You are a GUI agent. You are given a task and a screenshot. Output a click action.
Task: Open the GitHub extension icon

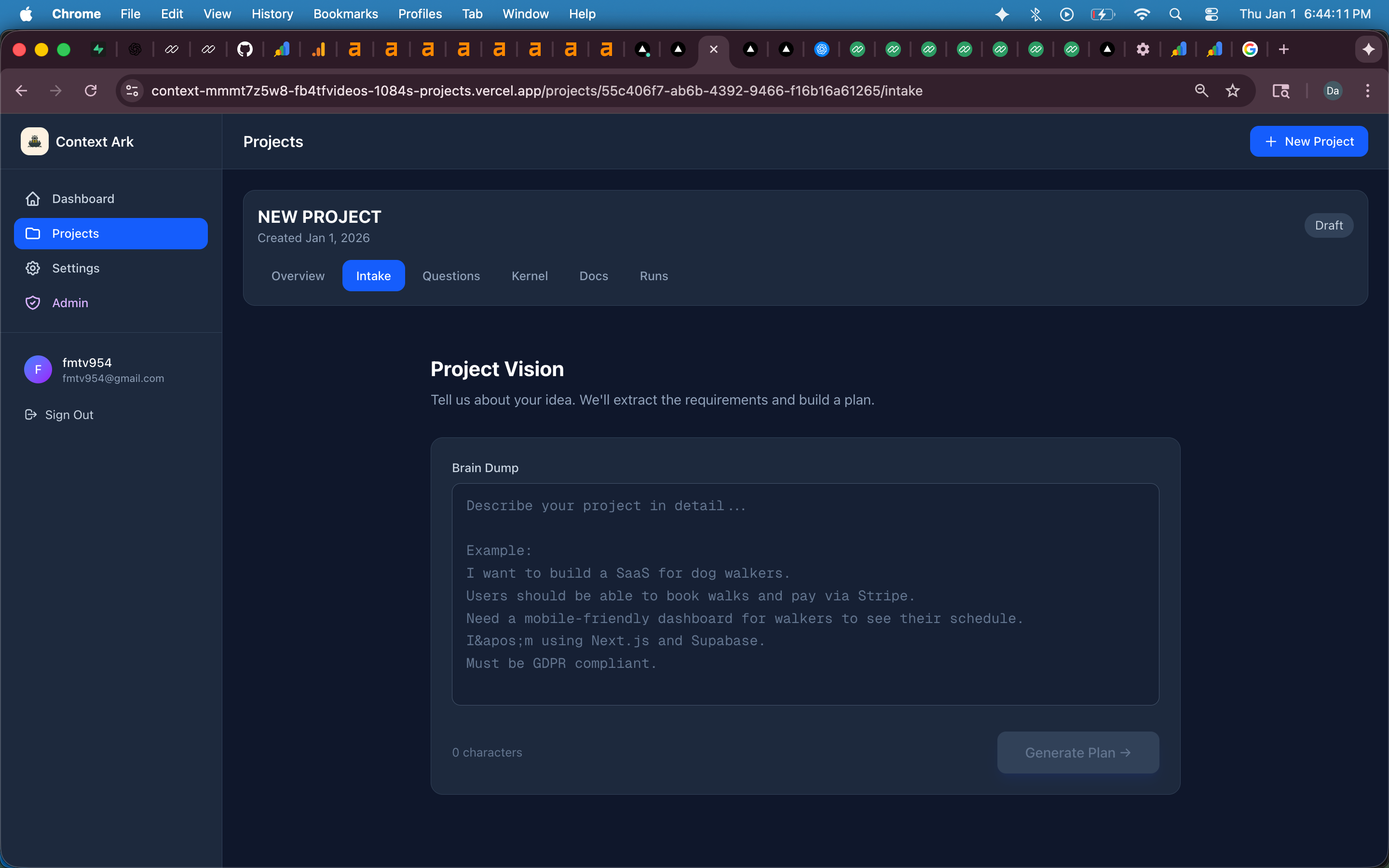245,49
